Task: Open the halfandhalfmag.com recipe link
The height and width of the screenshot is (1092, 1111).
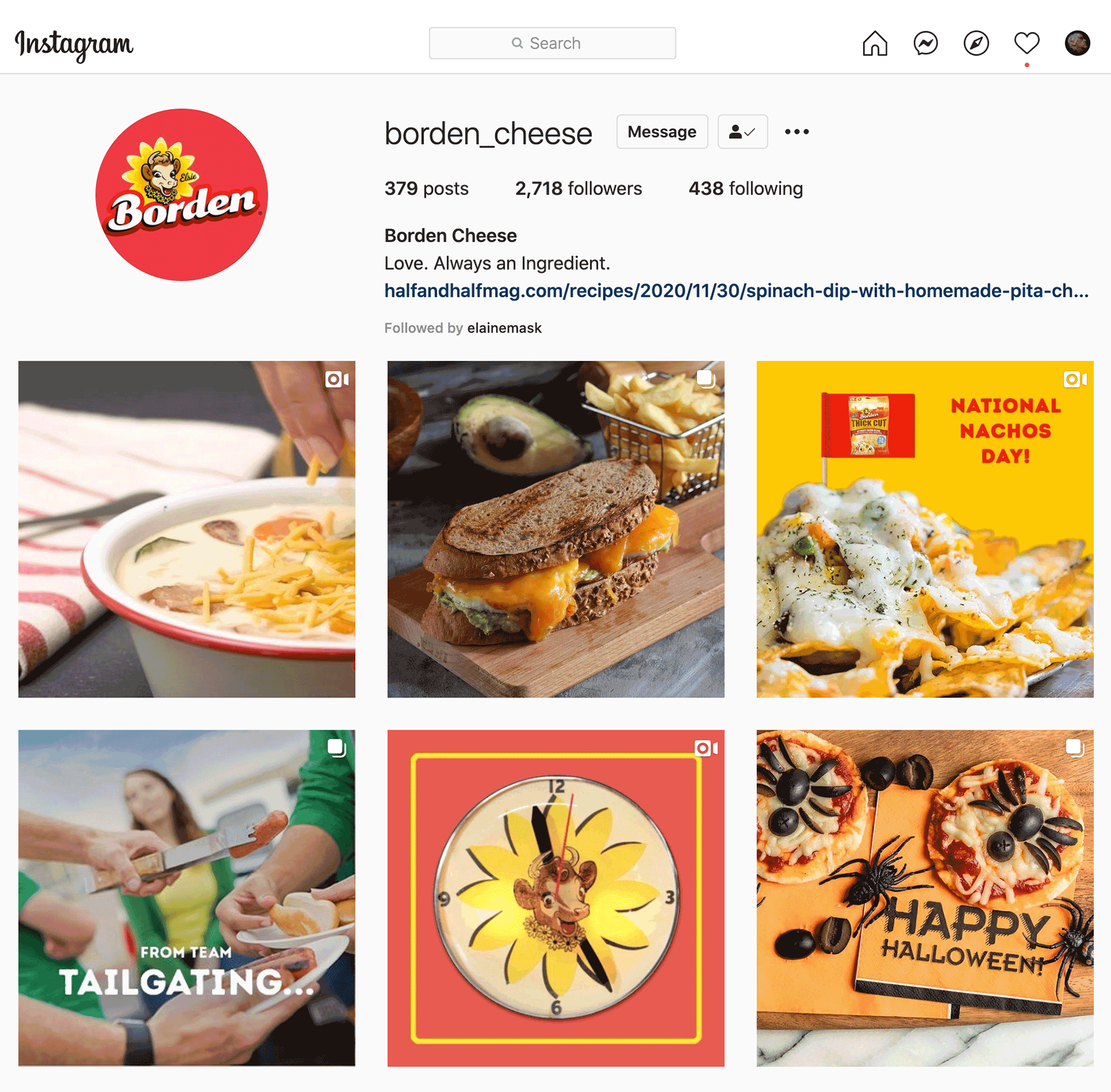Action: click(x=736, y=290)
